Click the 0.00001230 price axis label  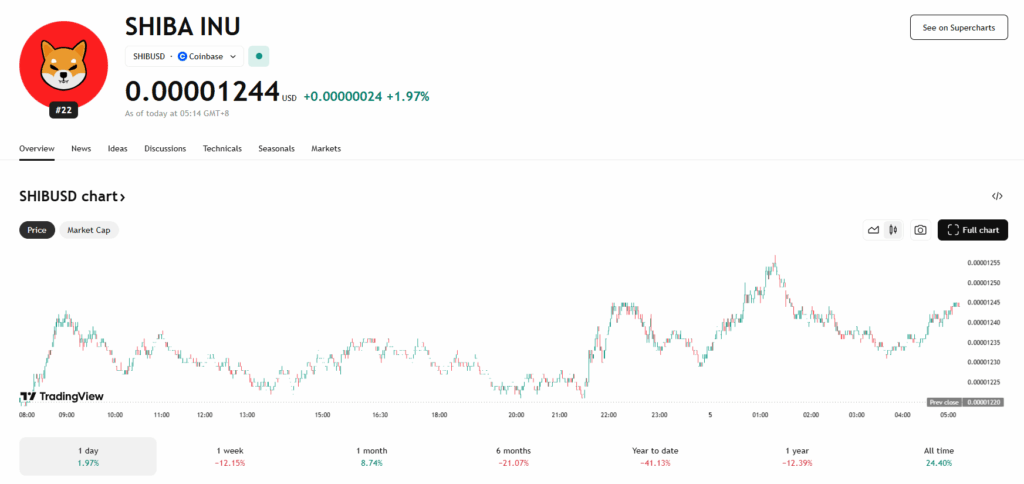click(x=984, y=362)
